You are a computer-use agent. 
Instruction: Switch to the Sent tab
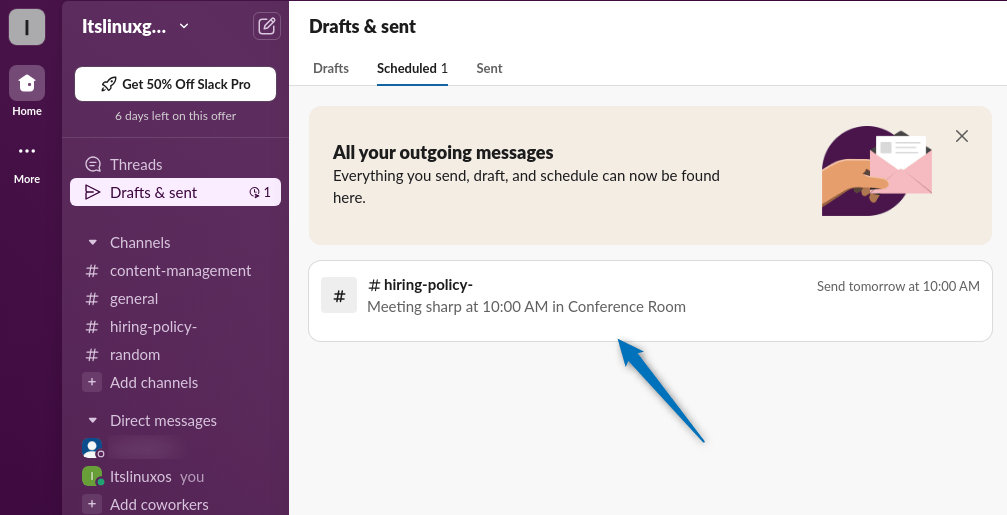pos(489,69)
